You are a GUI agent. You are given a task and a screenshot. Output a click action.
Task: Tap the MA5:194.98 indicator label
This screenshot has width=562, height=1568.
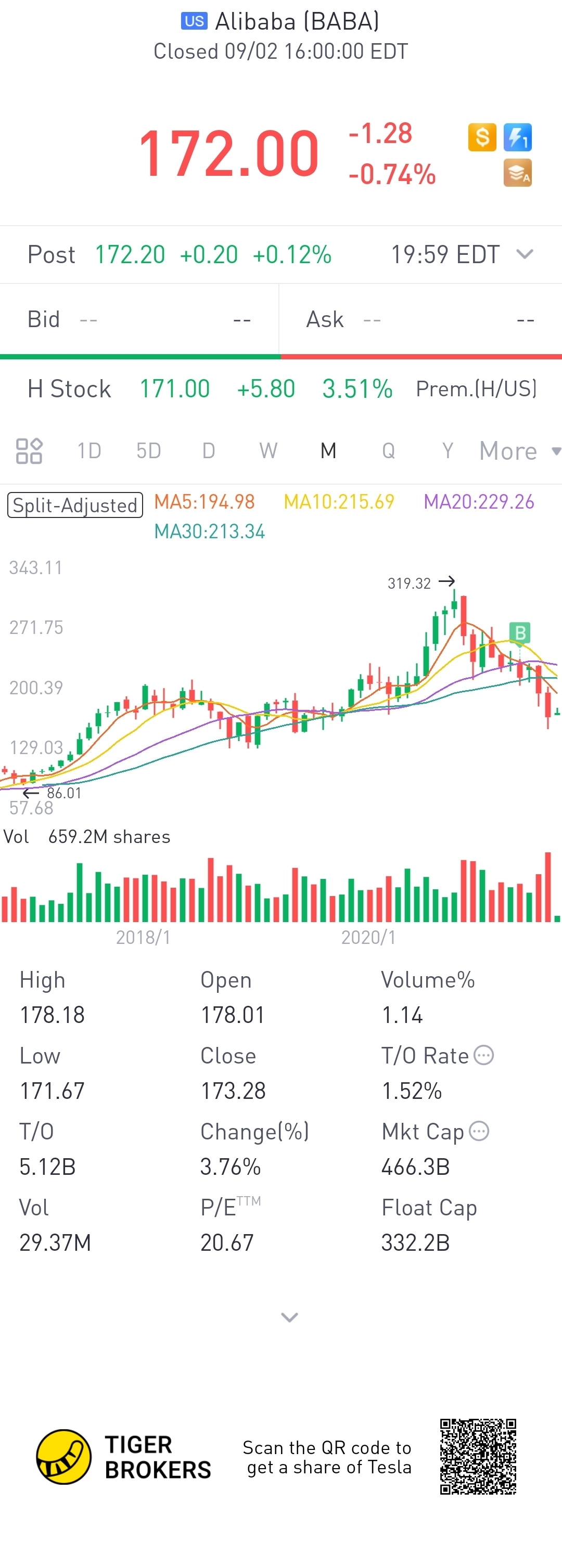pyautogui.click(x=204, y=501)
